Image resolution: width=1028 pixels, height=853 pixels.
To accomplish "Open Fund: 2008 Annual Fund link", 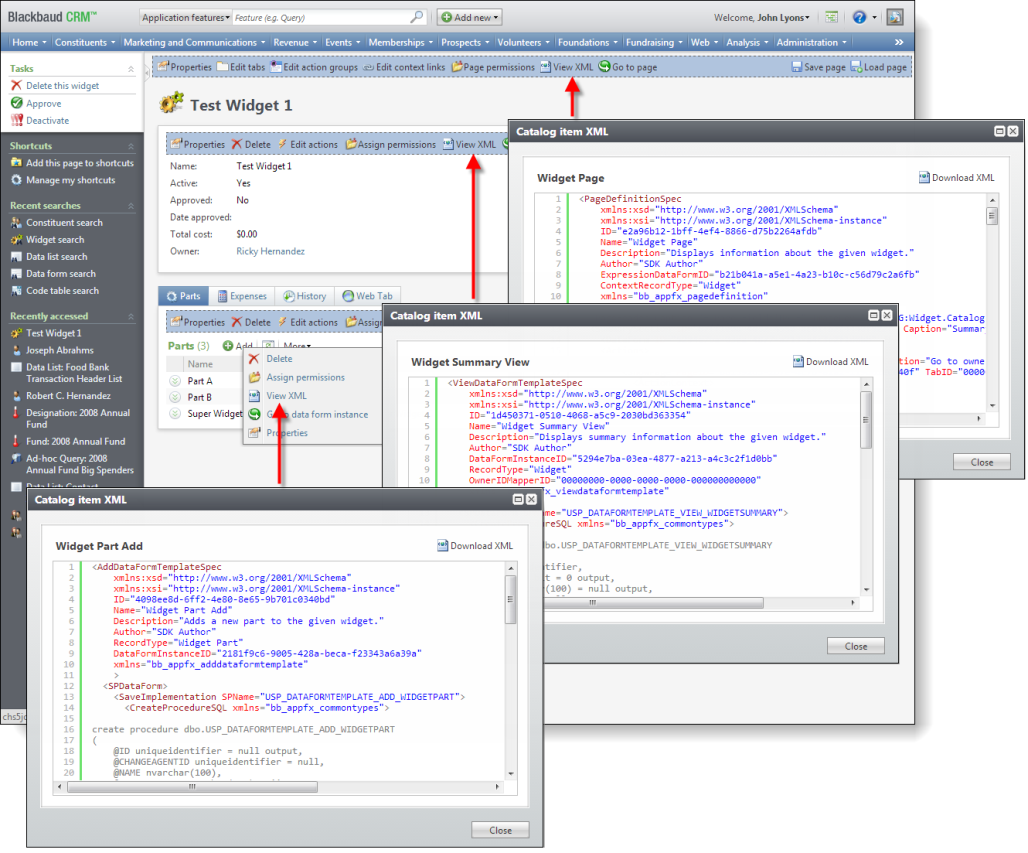I will 75,441.
